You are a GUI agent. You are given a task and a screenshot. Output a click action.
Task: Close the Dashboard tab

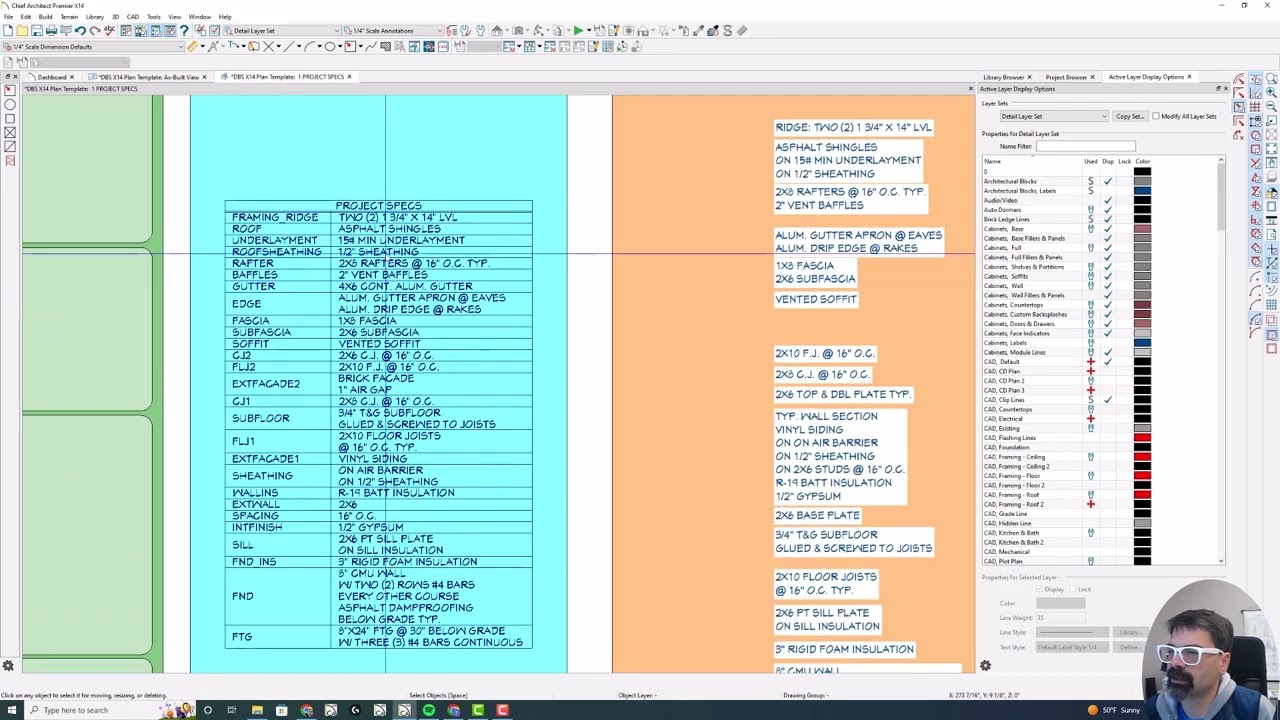point(72,77)
